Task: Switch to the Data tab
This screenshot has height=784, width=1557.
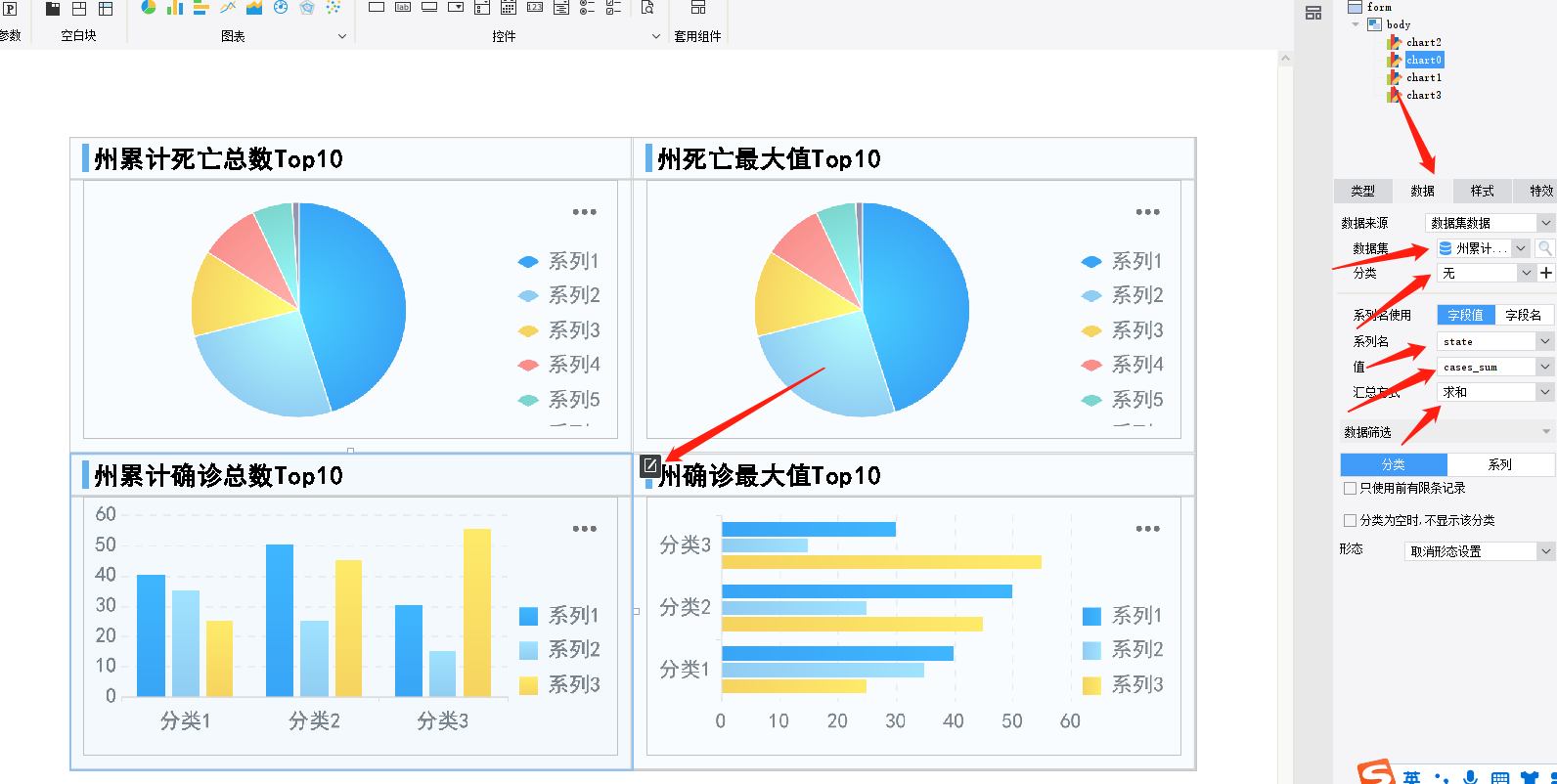Action: pos(1423,191)
